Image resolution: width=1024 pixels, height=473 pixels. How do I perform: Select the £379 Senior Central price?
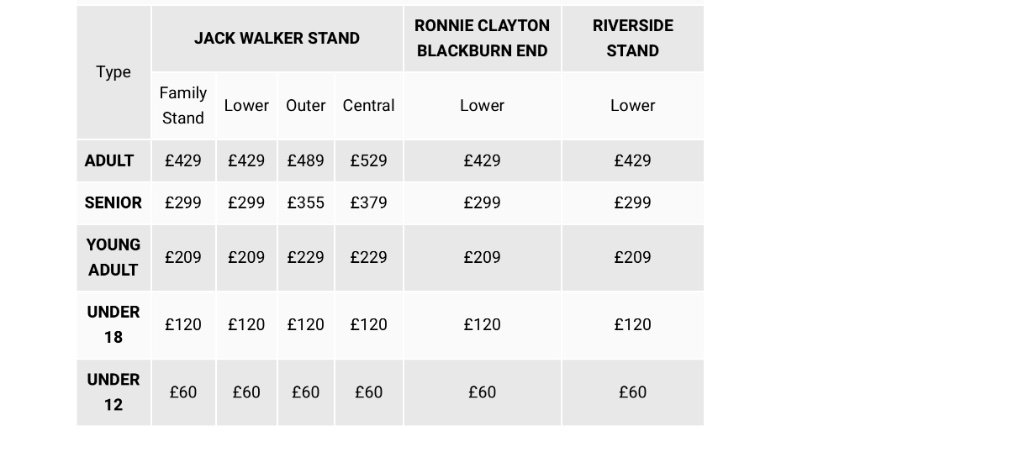[x=368, y=203]
